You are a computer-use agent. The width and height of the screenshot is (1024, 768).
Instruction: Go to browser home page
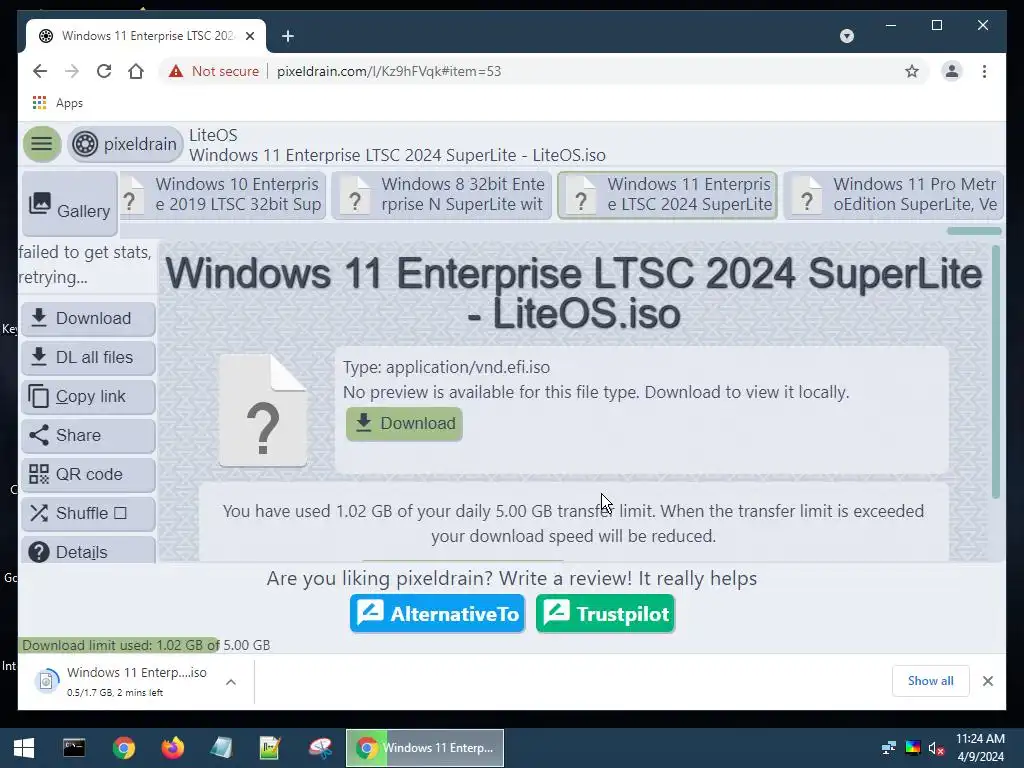[136, 71]
